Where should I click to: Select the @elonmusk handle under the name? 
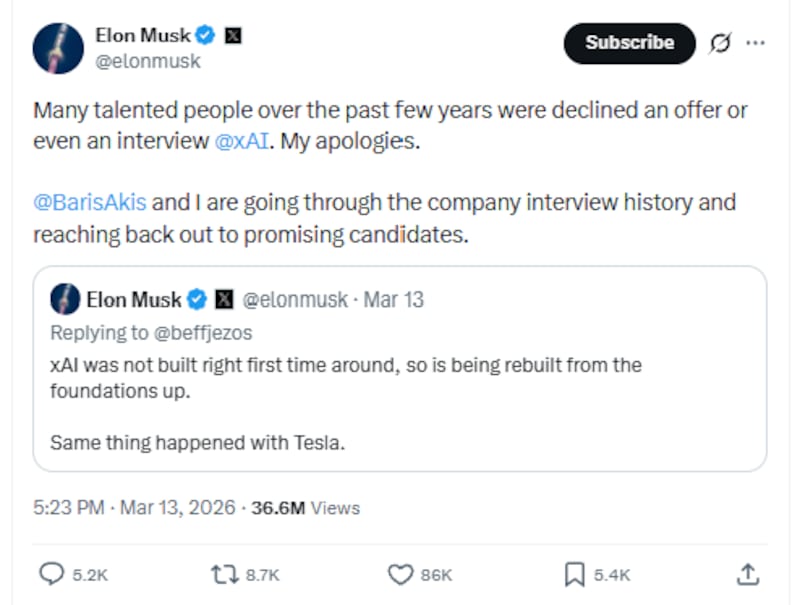[x=147, y=60]
